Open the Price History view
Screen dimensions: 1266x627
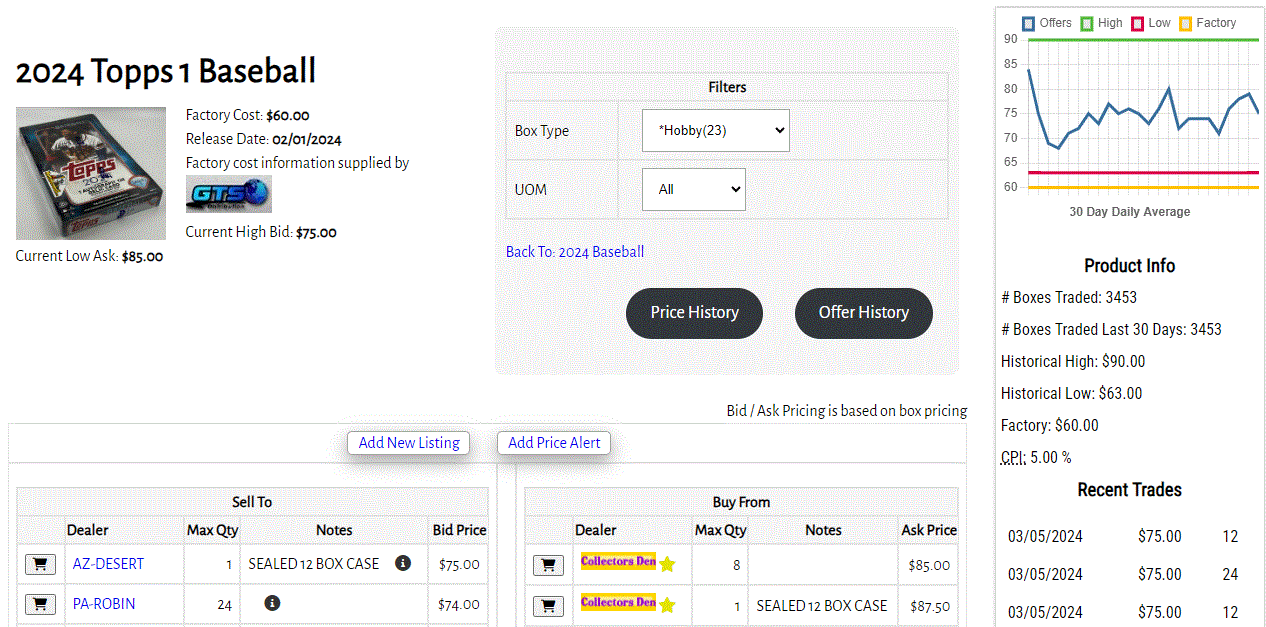[694, 313]
